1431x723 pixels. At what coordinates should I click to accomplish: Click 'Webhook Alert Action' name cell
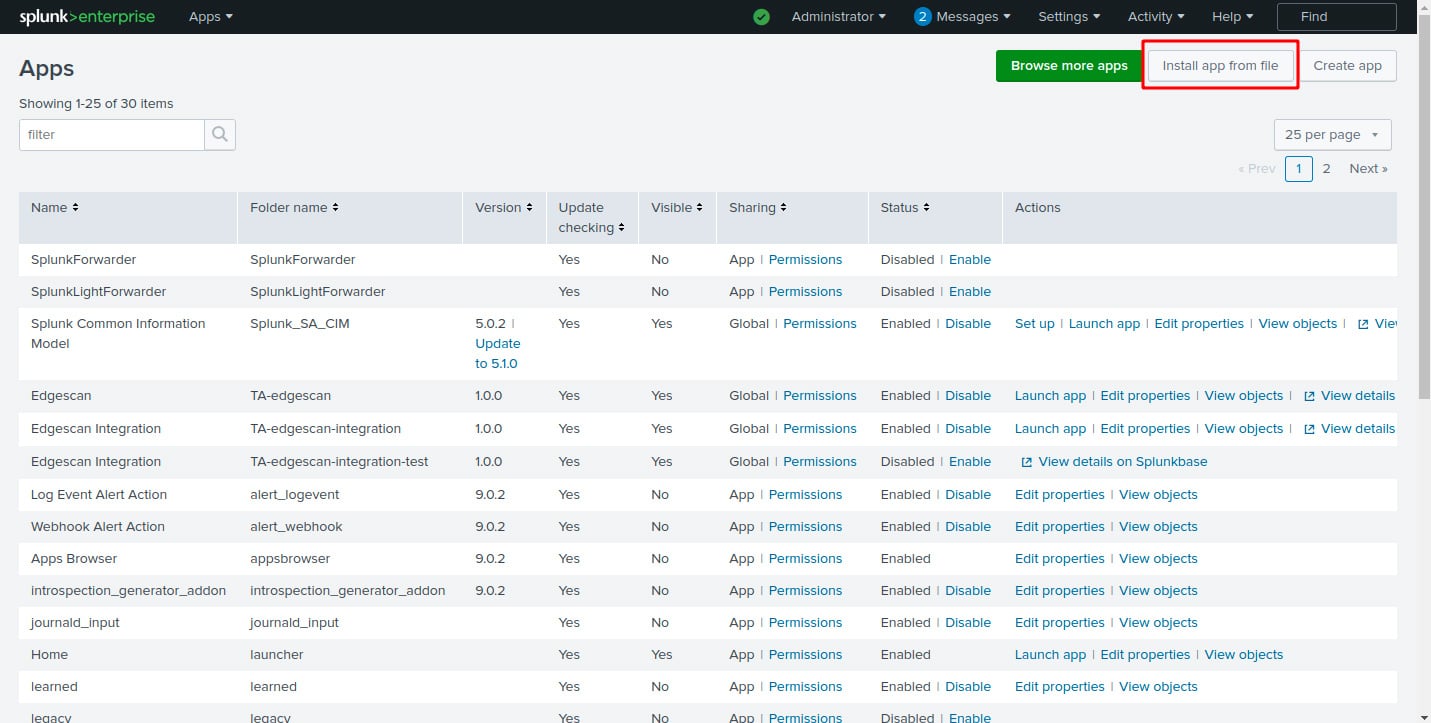point(98,527)
